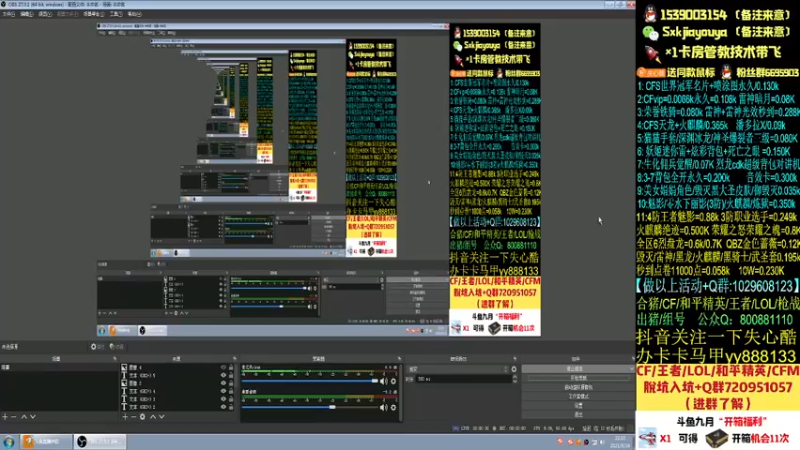Remove the selected source with the minus icon
800x450 pixels.
point(134,417)
